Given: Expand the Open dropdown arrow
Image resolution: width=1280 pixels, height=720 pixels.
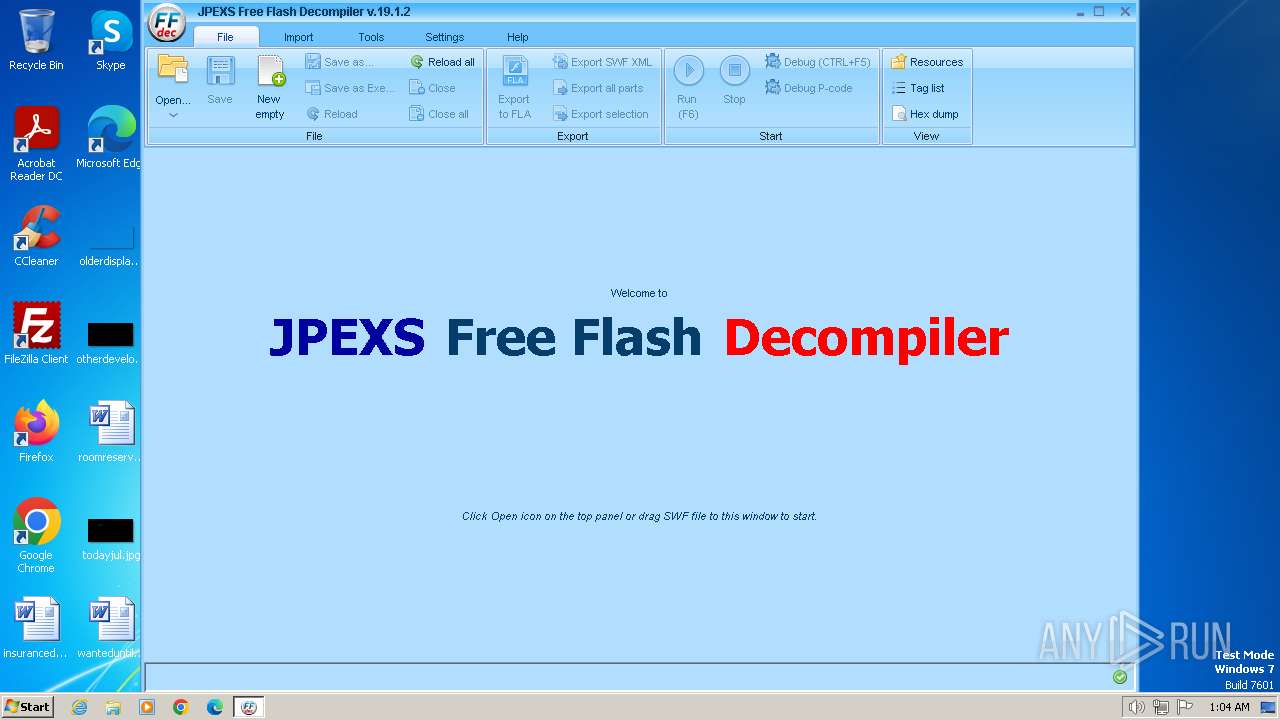Looking at the screenshot, I should click(x=173, y=116).
